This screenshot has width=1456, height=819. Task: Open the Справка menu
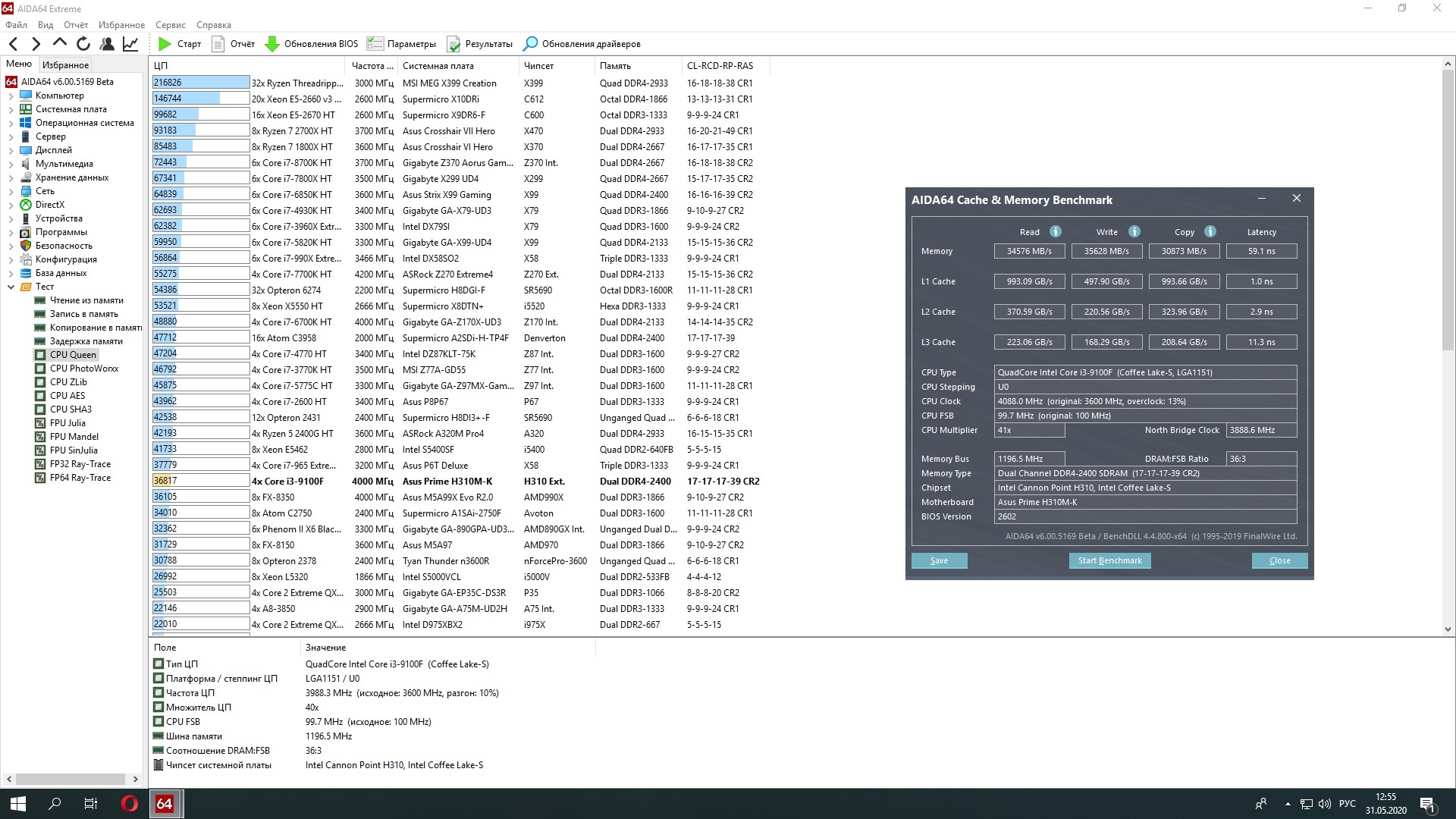[x=214, y=25]
